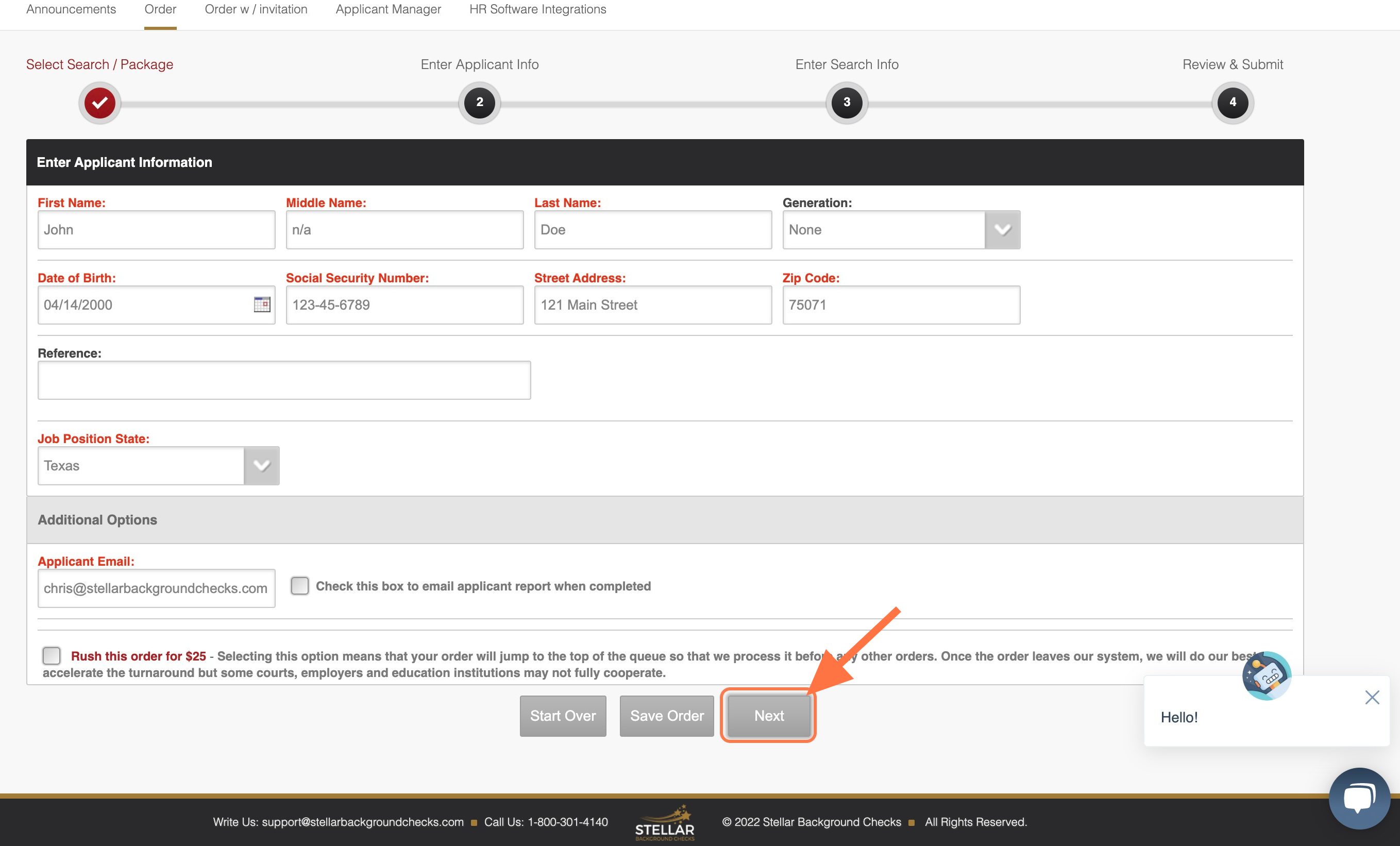The width and height of the screenshot is (1400, 846).
Task: Click the Social Security Number field
Action: point(404,304)
